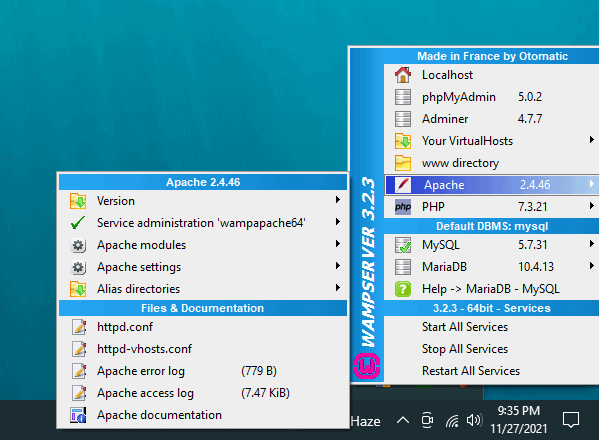Click the Wi-Fi network tray icon
This screenshot has width=599, height=440.
(x=452, y=421)
